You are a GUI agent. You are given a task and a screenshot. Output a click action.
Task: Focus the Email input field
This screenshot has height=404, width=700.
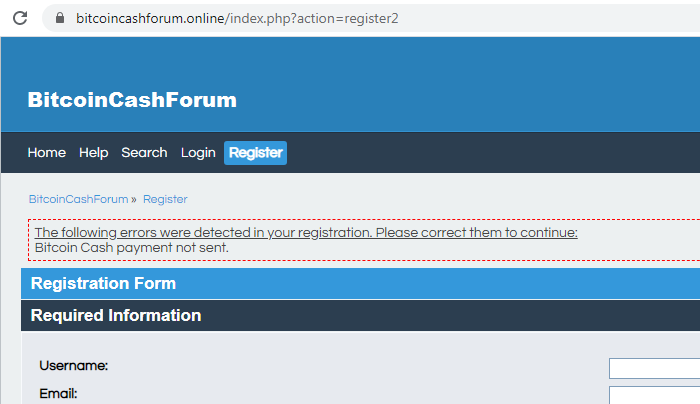[x=654, y=396]
